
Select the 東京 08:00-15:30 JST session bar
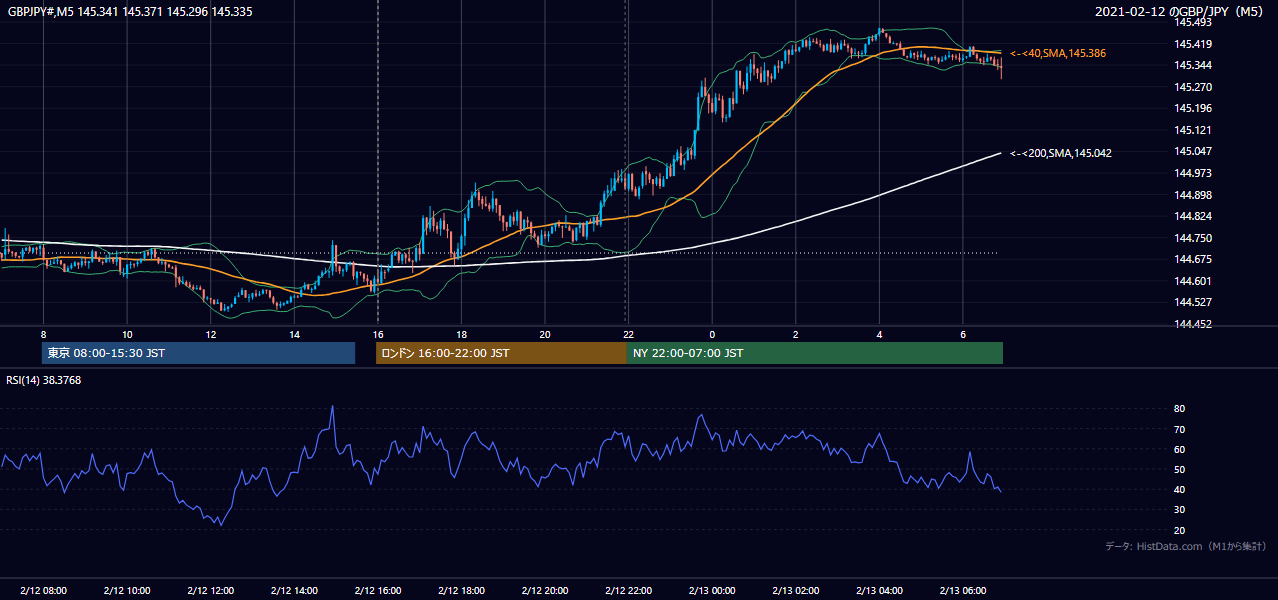pos(198,353)
